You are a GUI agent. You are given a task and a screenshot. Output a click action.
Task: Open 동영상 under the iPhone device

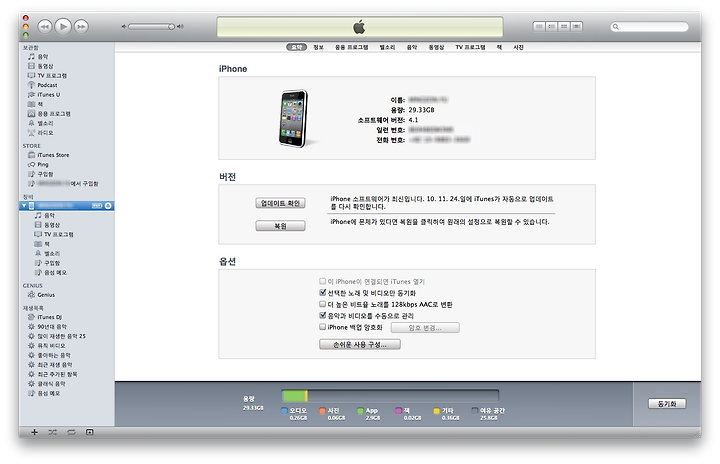(47, 225)
